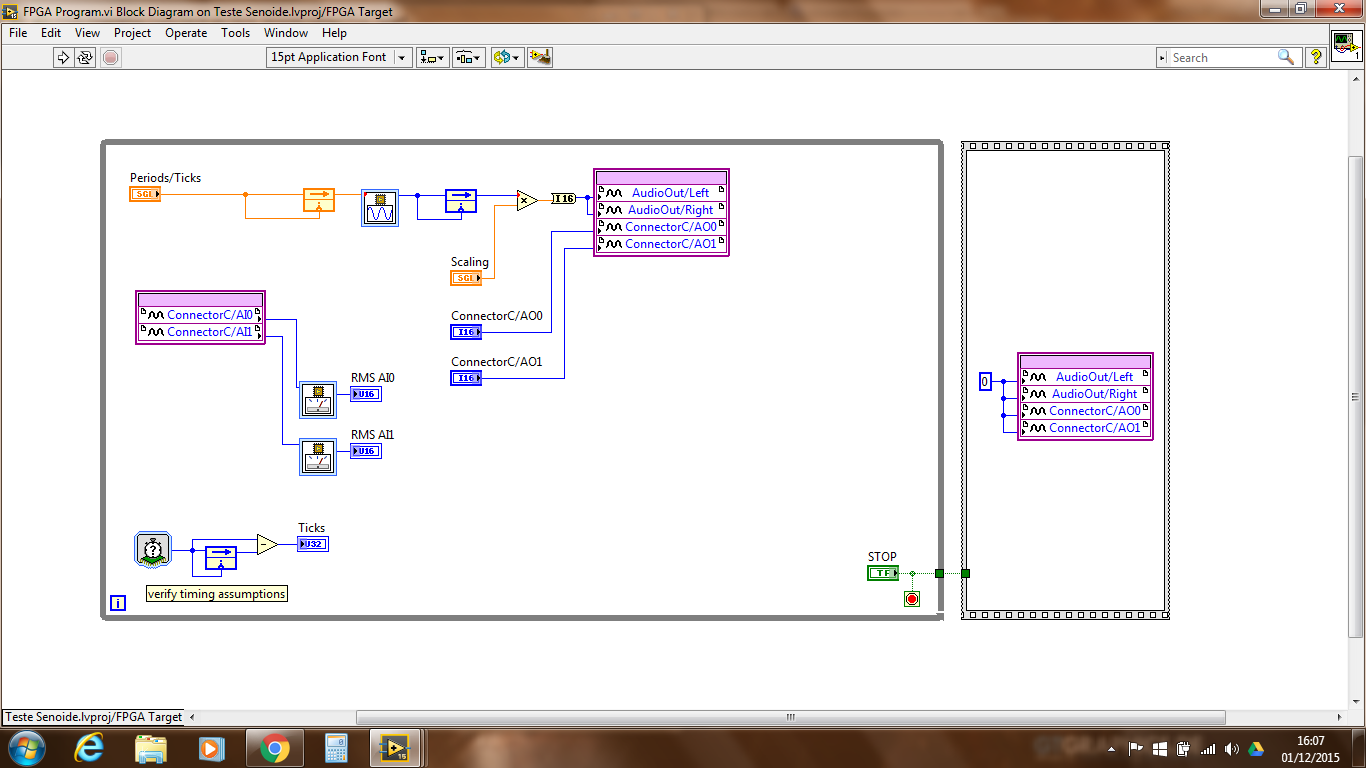
Task: Click the context help question mark
Action: tap(1316, 57)
